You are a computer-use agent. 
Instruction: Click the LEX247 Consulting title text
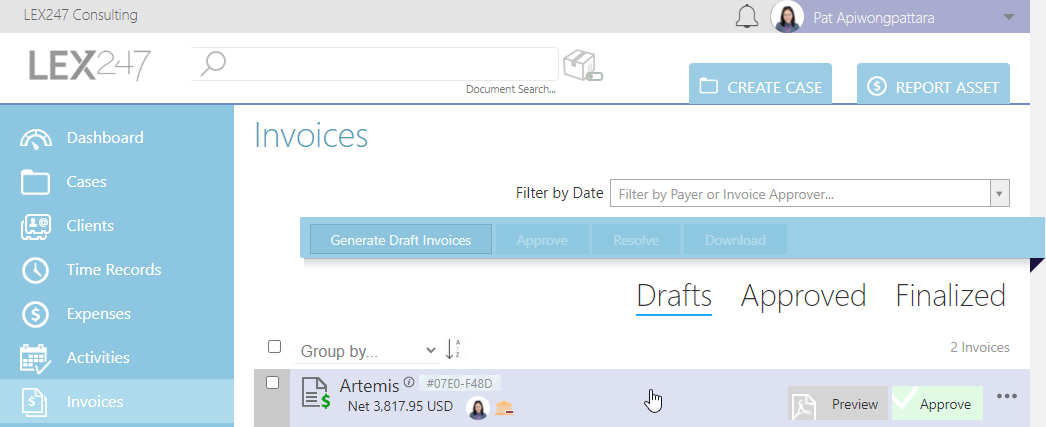81,15
